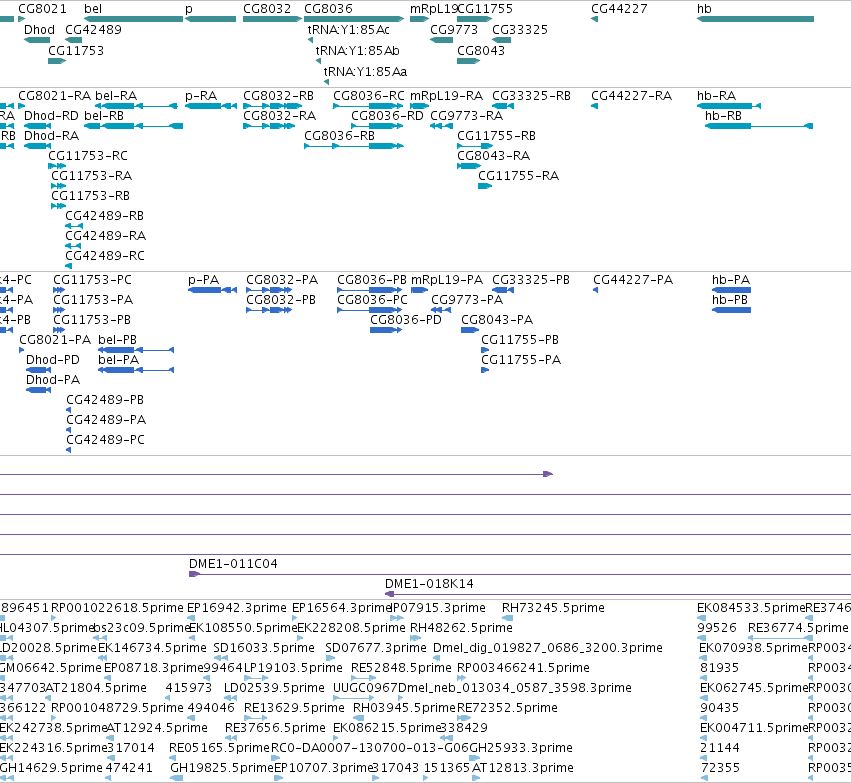Click the CG8036-PB protein

[x=370, y=290]
